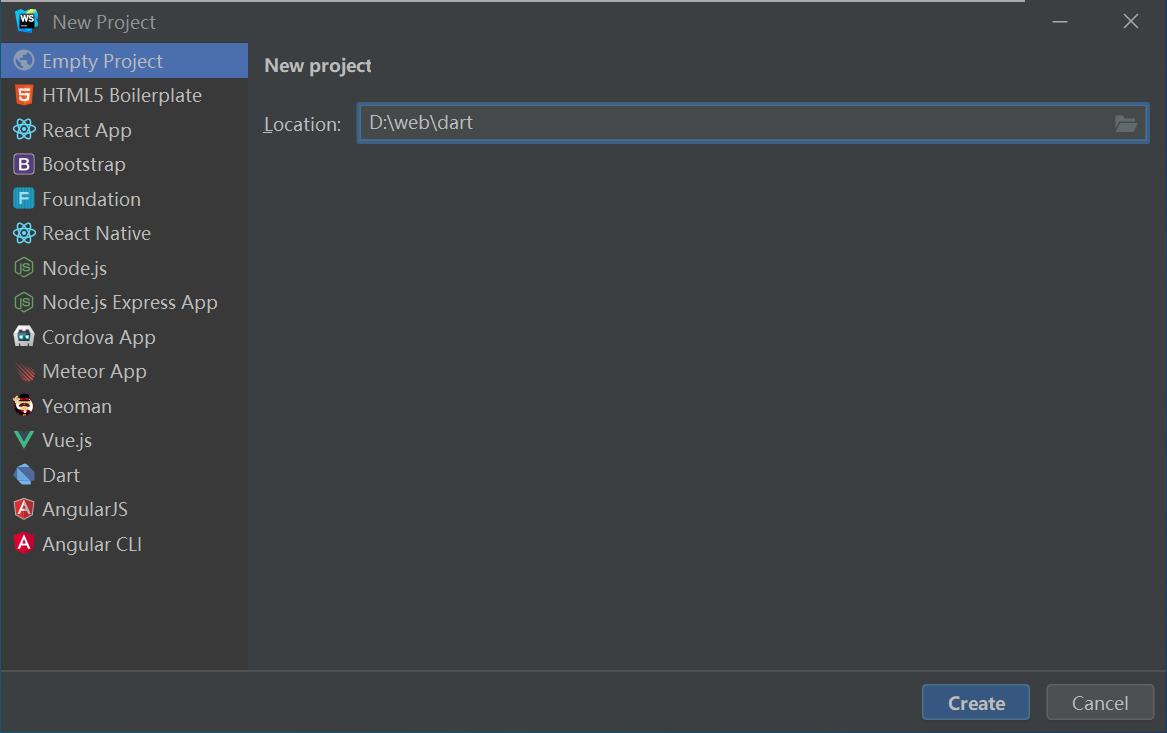Select the Angular CLI icon
This screenshot has width=1167, height=733.
click(x=25, y=543)
